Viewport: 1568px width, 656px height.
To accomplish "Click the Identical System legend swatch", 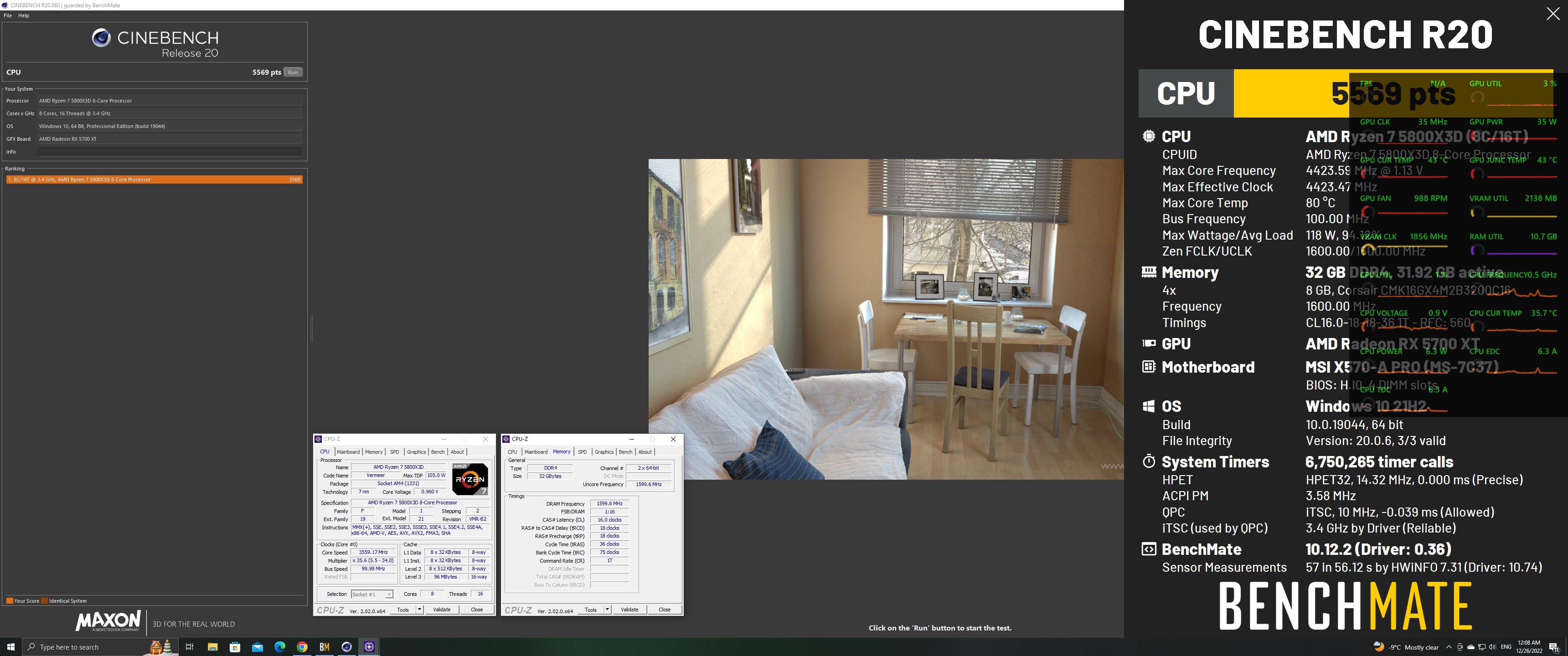I will coord(44,600).
